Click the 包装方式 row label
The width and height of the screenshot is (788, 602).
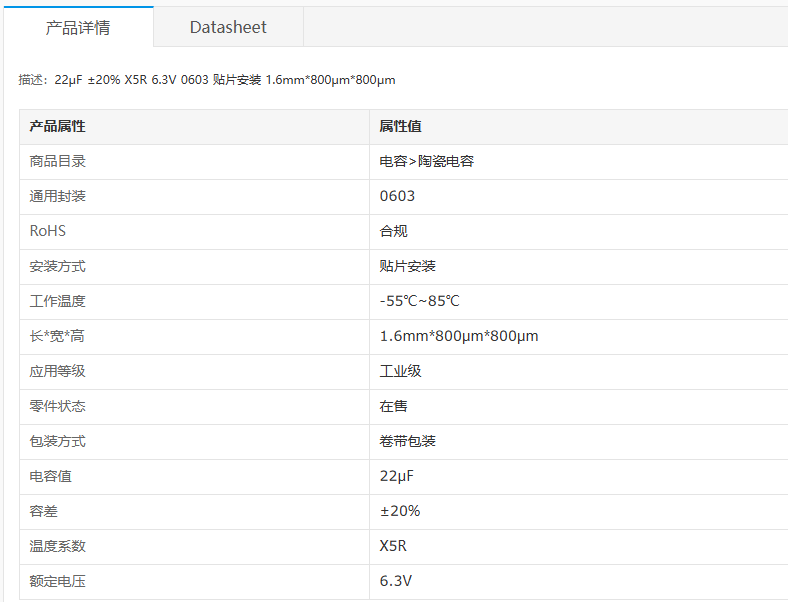point(57,441)
